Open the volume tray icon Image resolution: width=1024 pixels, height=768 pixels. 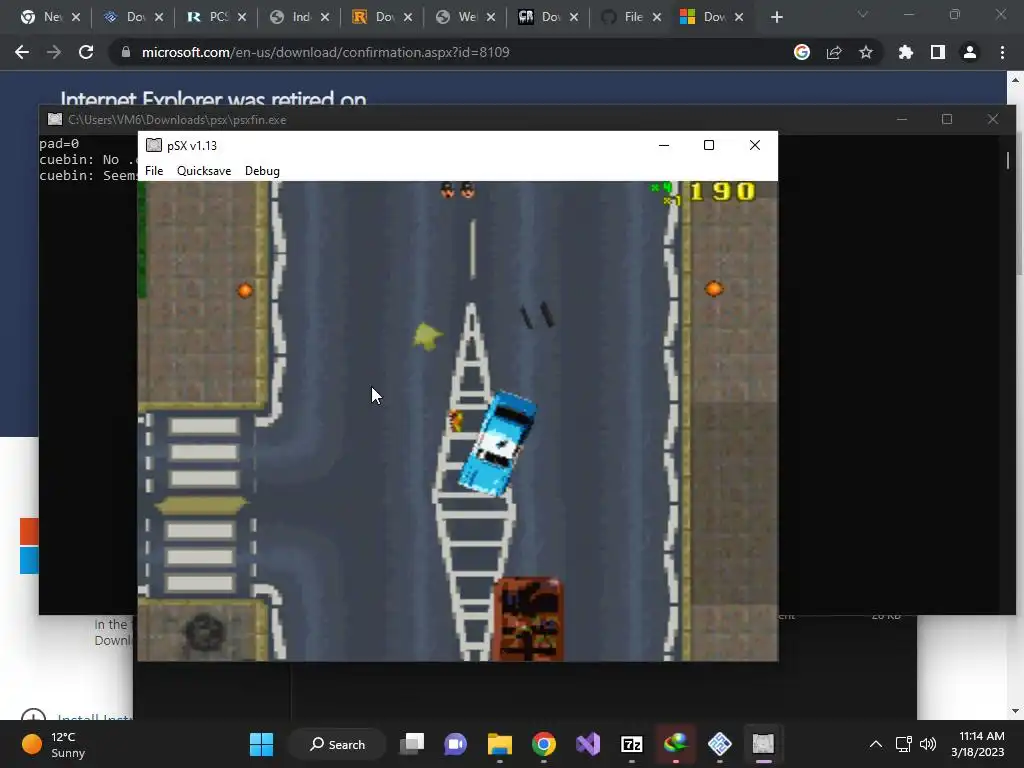pyautogui.click(x=927, y=744)
